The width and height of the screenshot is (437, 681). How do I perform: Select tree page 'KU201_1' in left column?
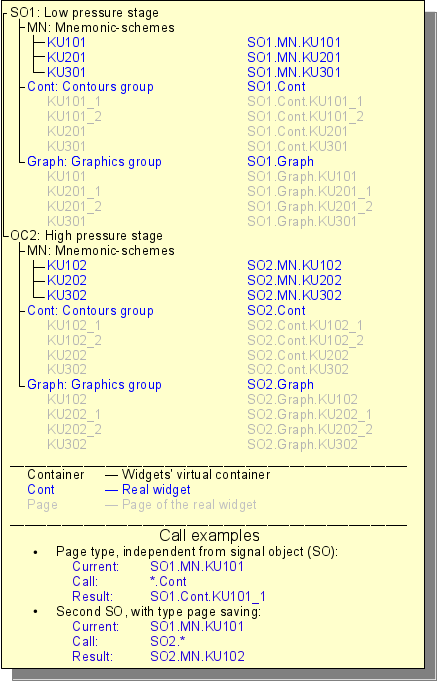point(74,191)
